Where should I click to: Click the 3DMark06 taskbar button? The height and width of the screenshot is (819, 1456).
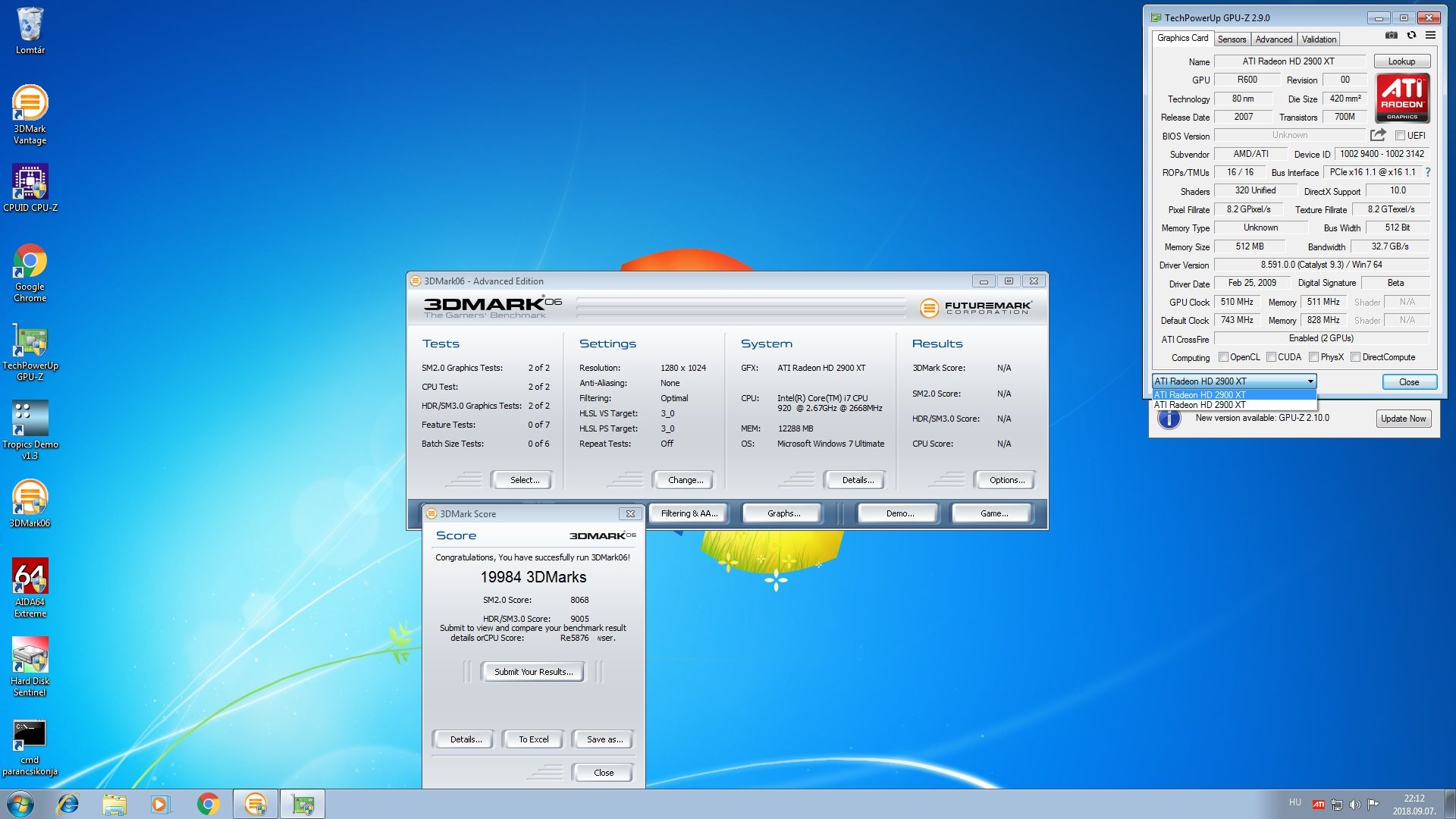256,804
